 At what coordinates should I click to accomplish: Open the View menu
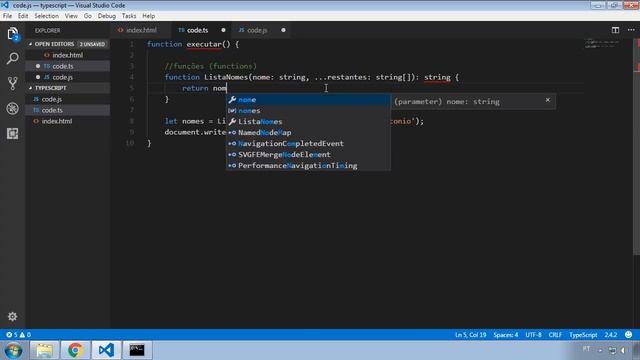pos(71,16)
